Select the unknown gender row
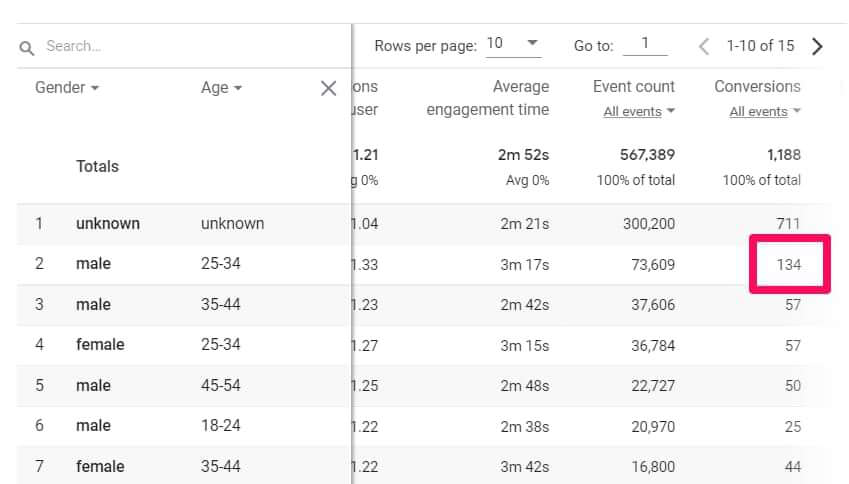849x484 pixels. (107, 224)
